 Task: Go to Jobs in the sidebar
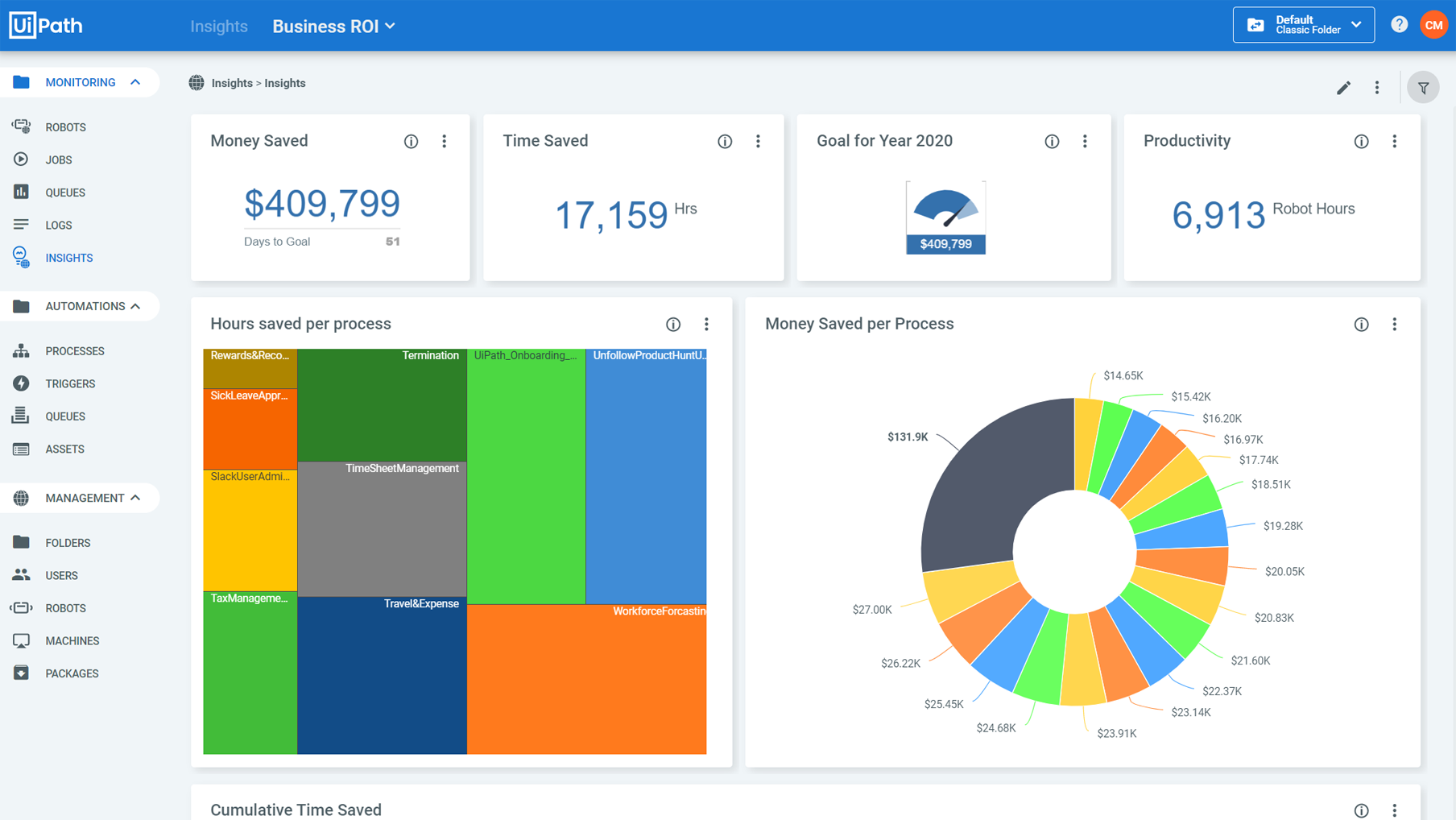(x=59, y=160)
